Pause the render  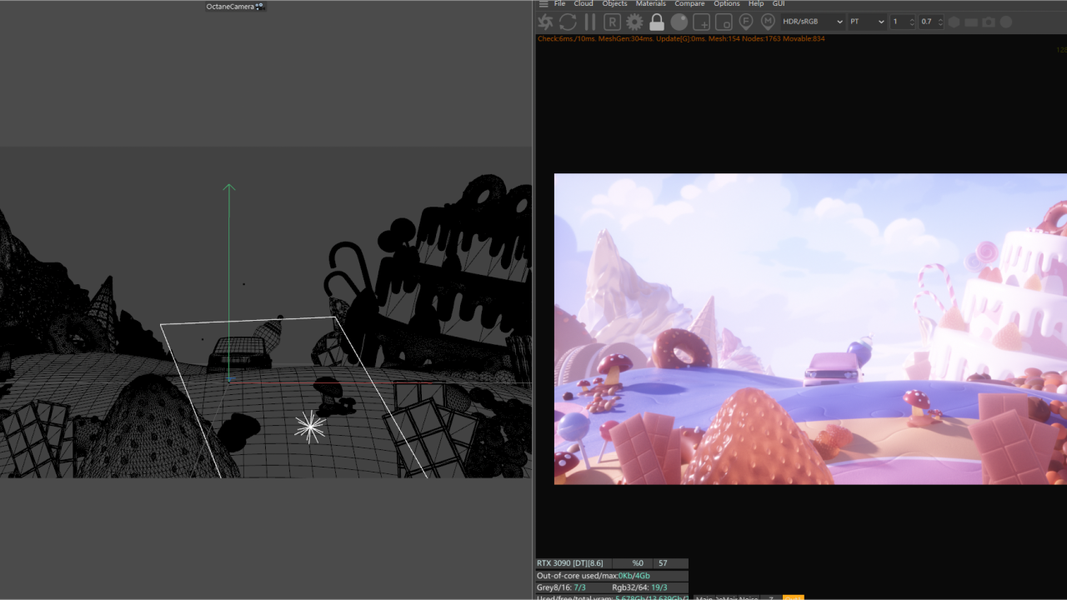coord(590,22)
